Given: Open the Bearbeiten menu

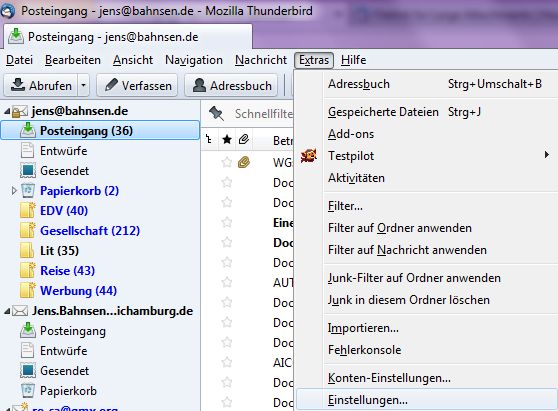Looking at the screenshot, I should (x=73, y=60).
